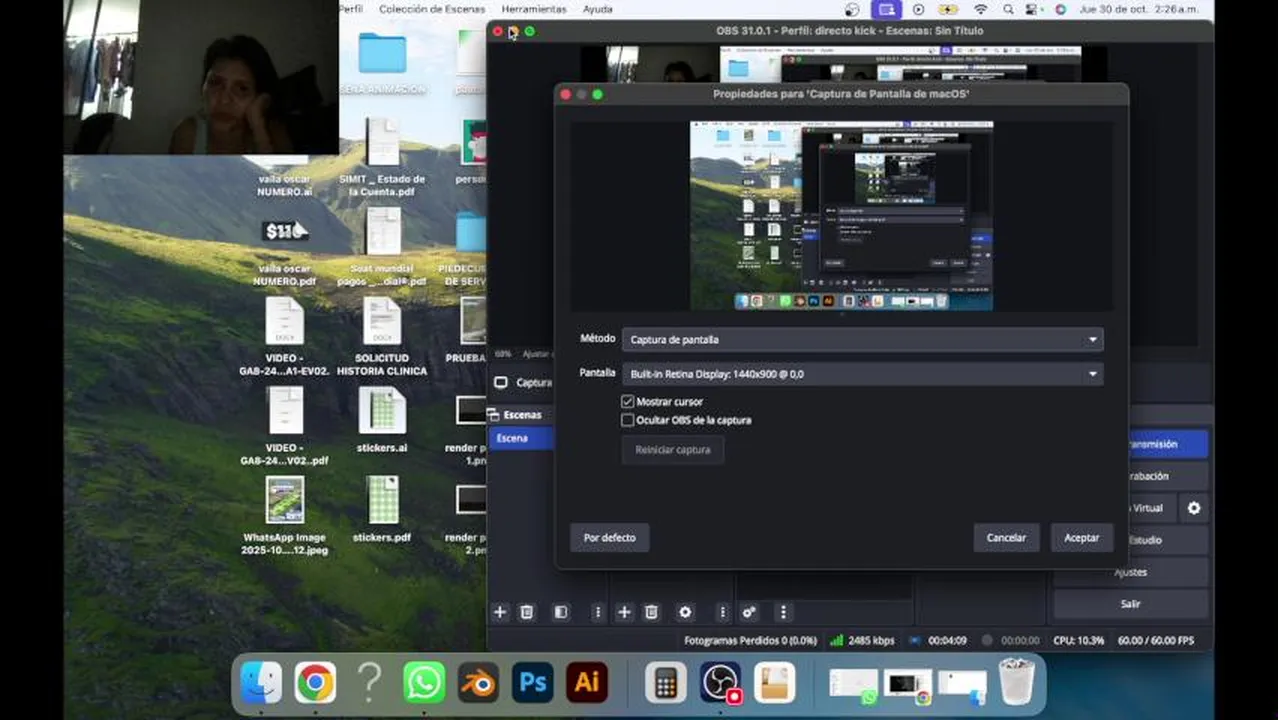Open WhatsApp in the Dock
The height and width of the screenshot is (720, 1278).
click(x=424, y=683)
